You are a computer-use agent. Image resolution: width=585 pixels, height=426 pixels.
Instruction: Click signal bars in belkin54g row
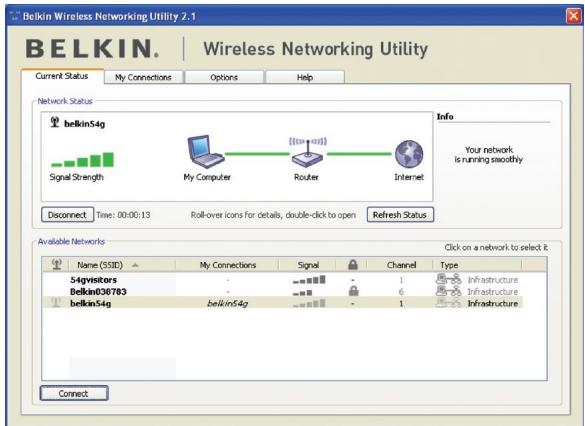coord(309,304)
